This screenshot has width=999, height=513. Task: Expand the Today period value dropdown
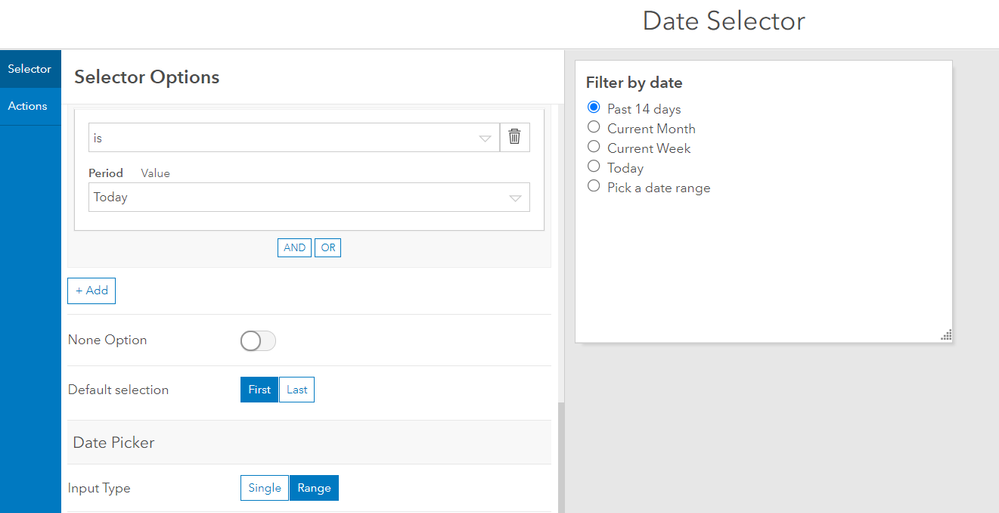click(x=309, y=197)
